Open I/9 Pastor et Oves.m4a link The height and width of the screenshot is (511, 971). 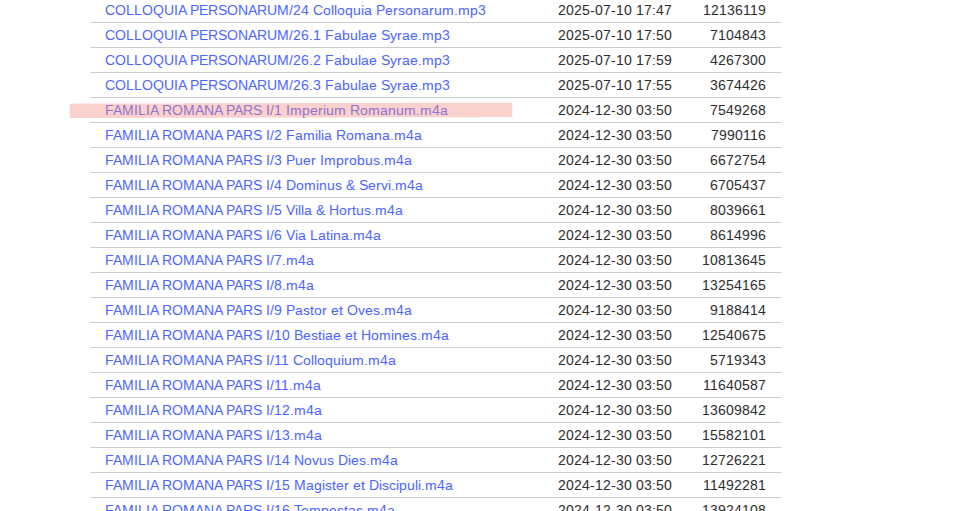[258, 310]
